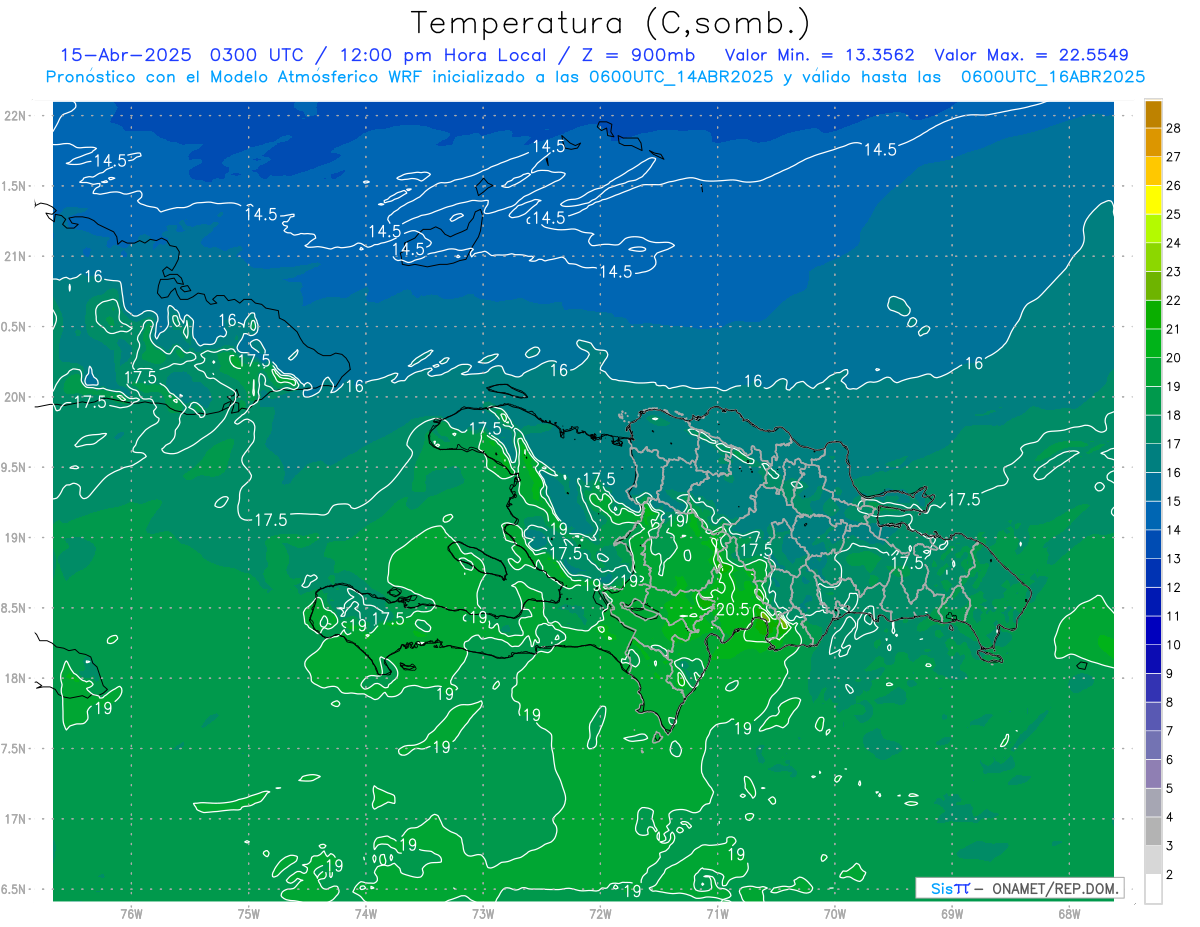This screenshot has width=1200, height=927.
Task: Click color bar segment between 21 and 22
Action: [x=1153, y=315]
